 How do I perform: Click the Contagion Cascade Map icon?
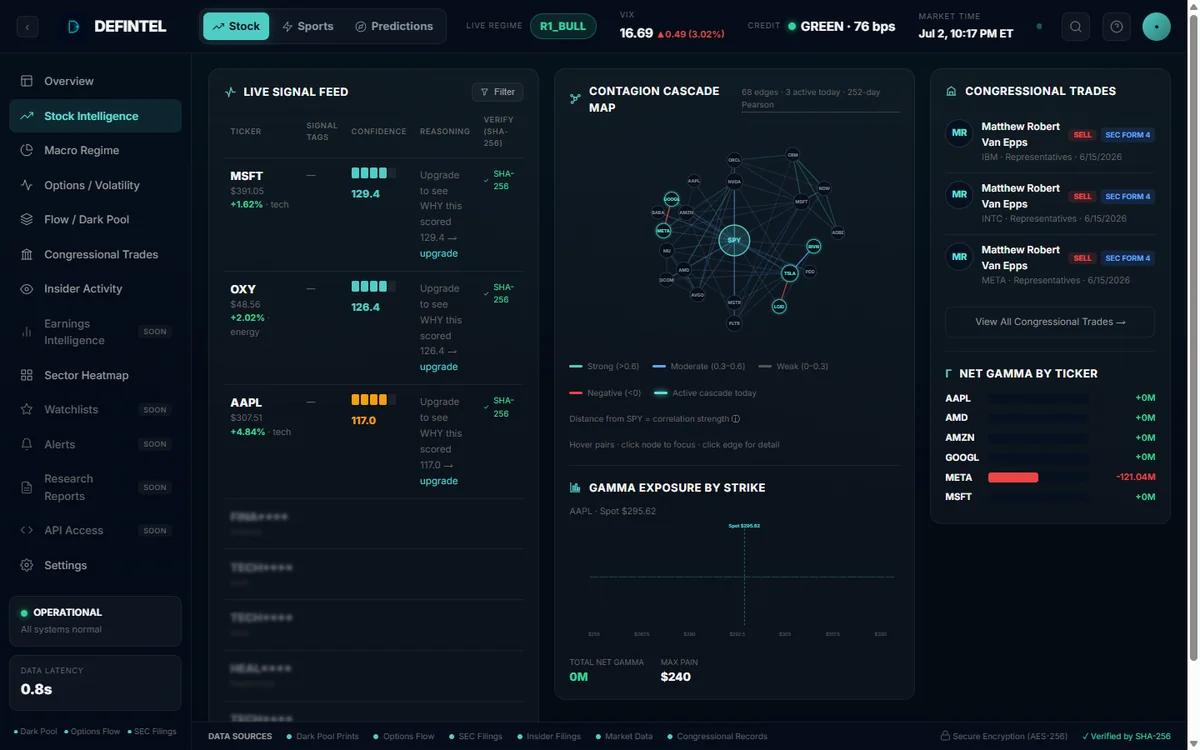(x=575, y=99)
